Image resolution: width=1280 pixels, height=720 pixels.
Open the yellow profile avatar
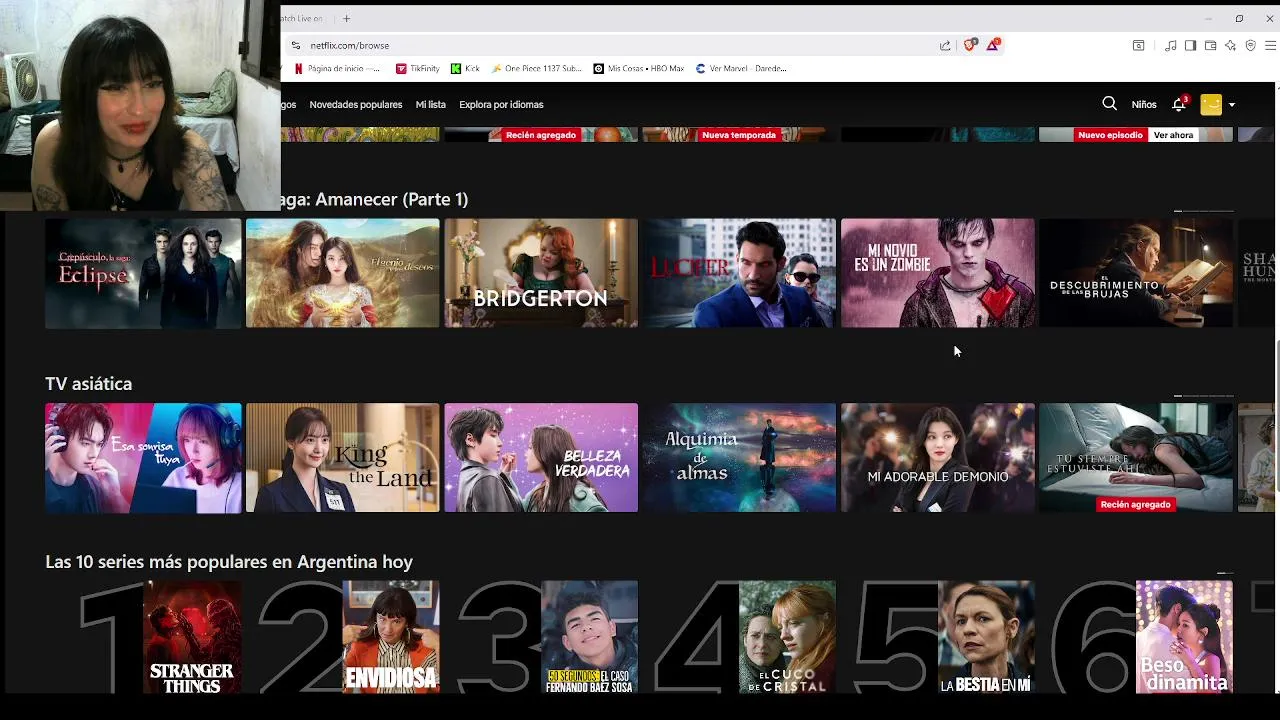(1211, 104)
